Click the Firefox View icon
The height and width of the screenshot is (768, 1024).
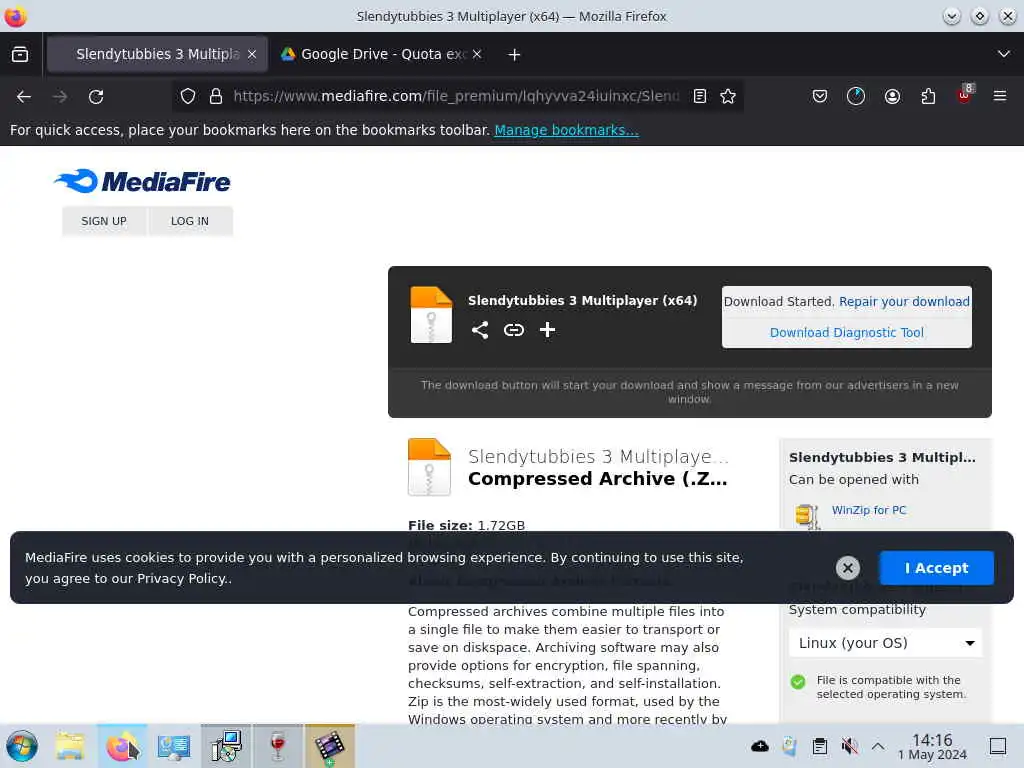(x=20, y=54)
